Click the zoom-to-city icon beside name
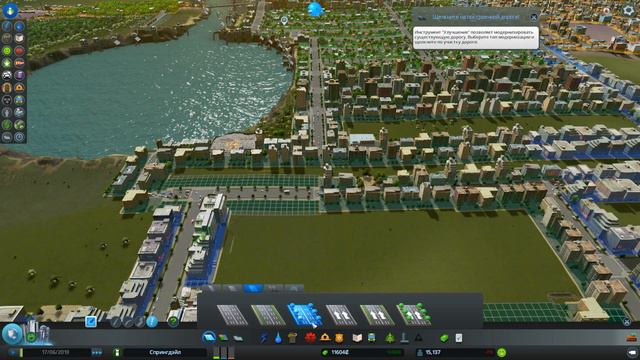Image resolution: width=640 pixels, height=360 pixels. tap(117, 352)
